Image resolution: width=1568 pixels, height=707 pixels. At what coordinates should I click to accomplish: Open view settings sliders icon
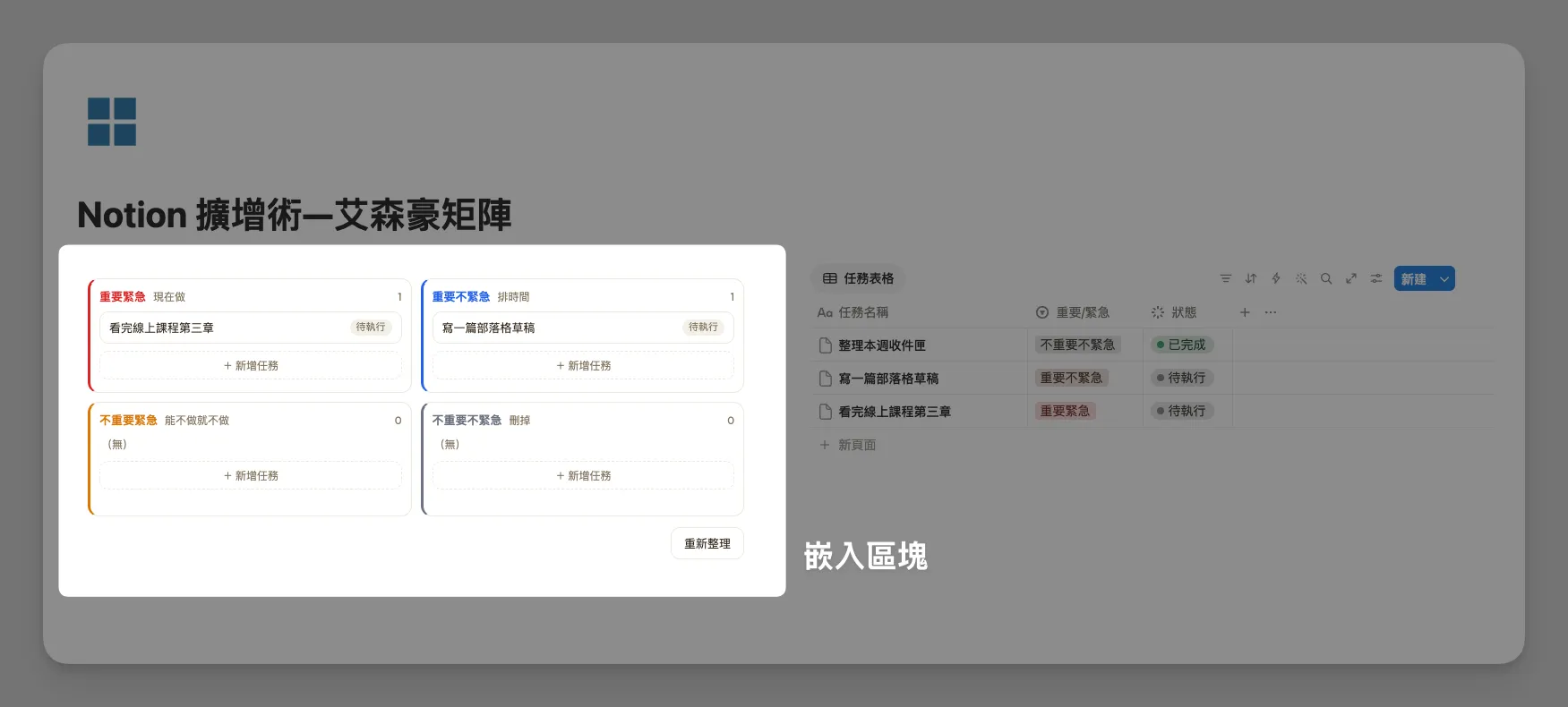pos(1375,278)
